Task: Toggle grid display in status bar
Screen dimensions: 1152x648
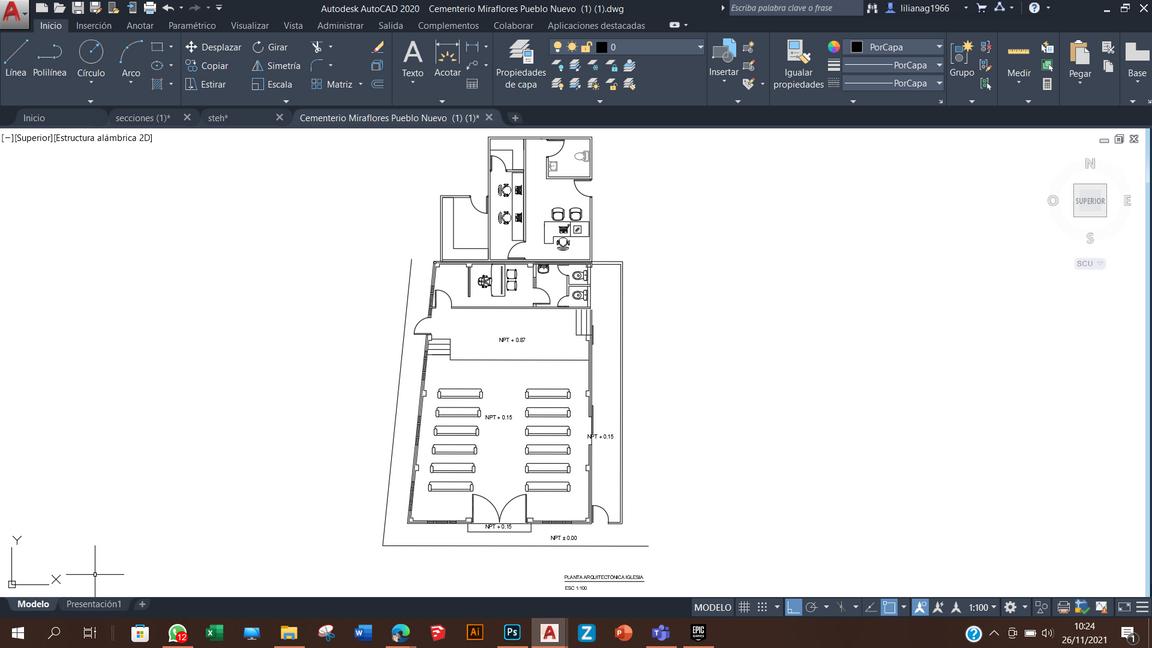Action: [744, 608]
